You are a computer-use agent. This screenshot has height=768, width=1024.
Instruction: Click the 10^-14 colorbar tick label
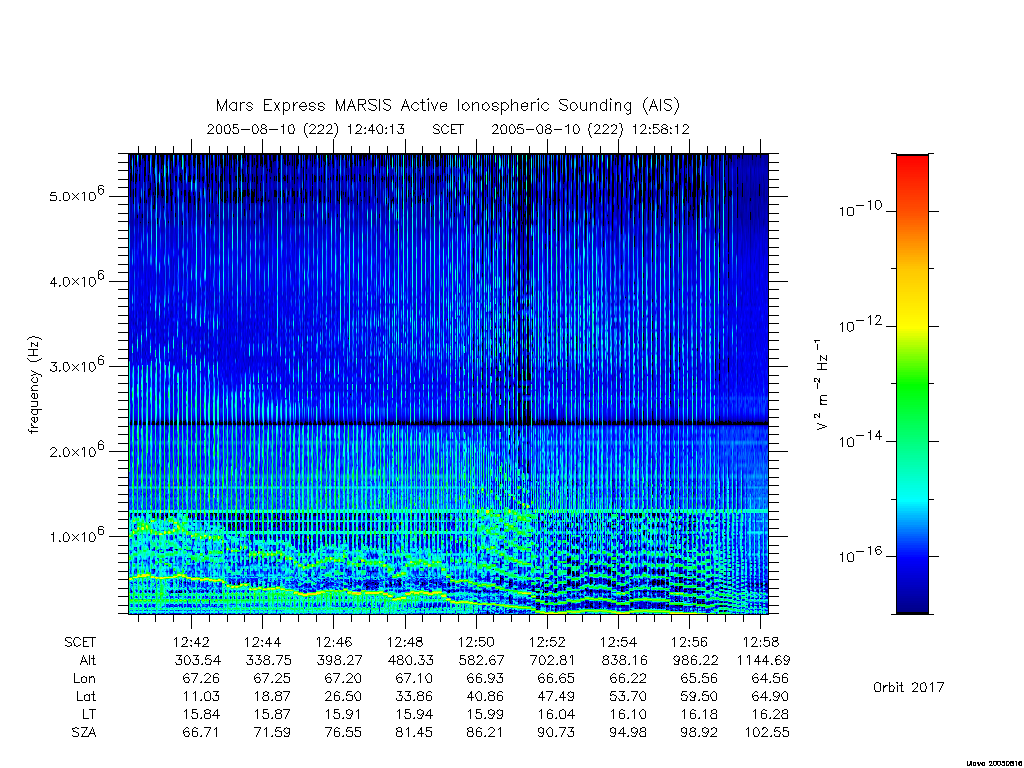click(860, 440)
